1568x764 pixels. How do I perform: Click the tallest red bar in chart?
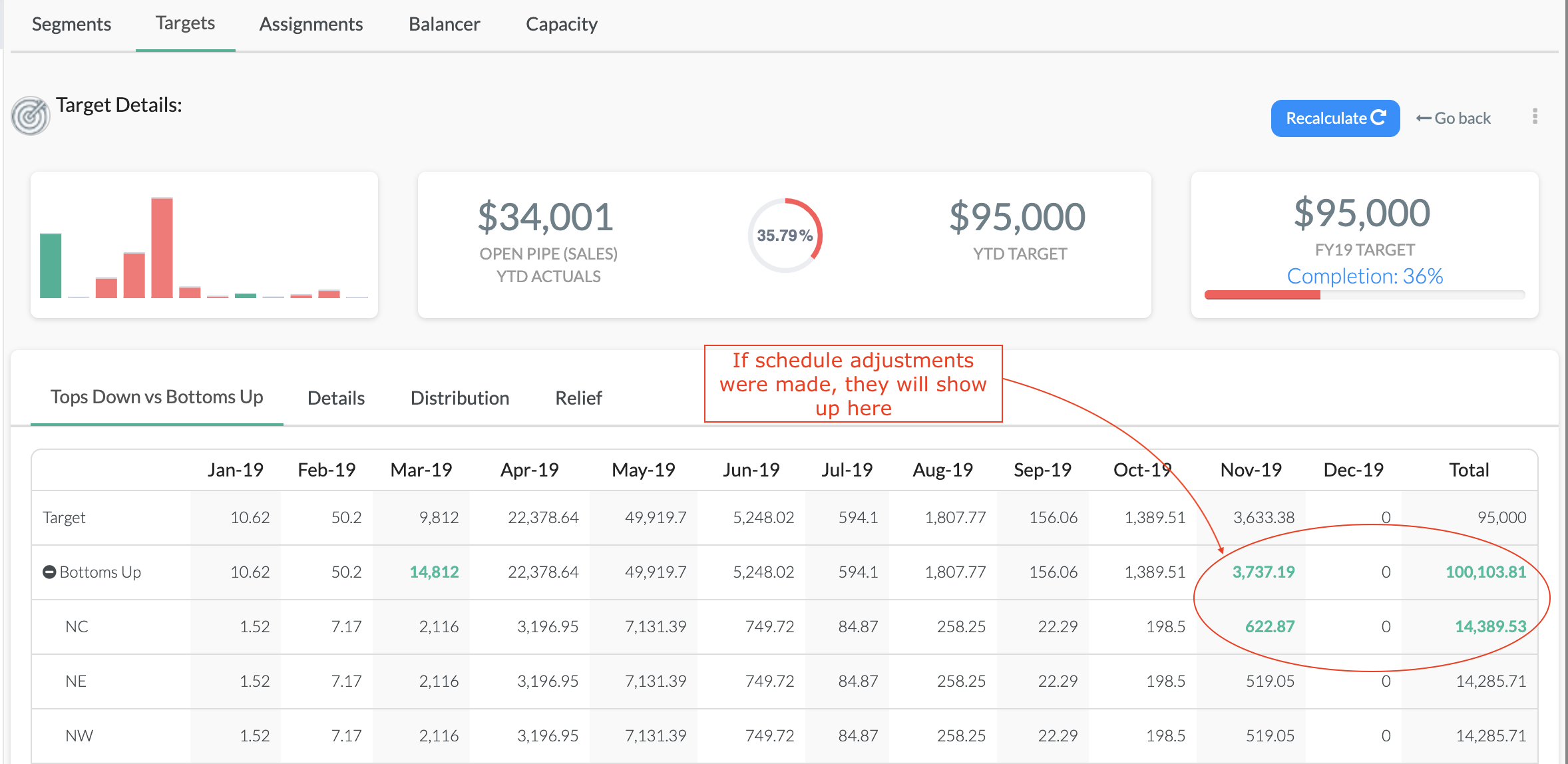click(x=162, y=248)
